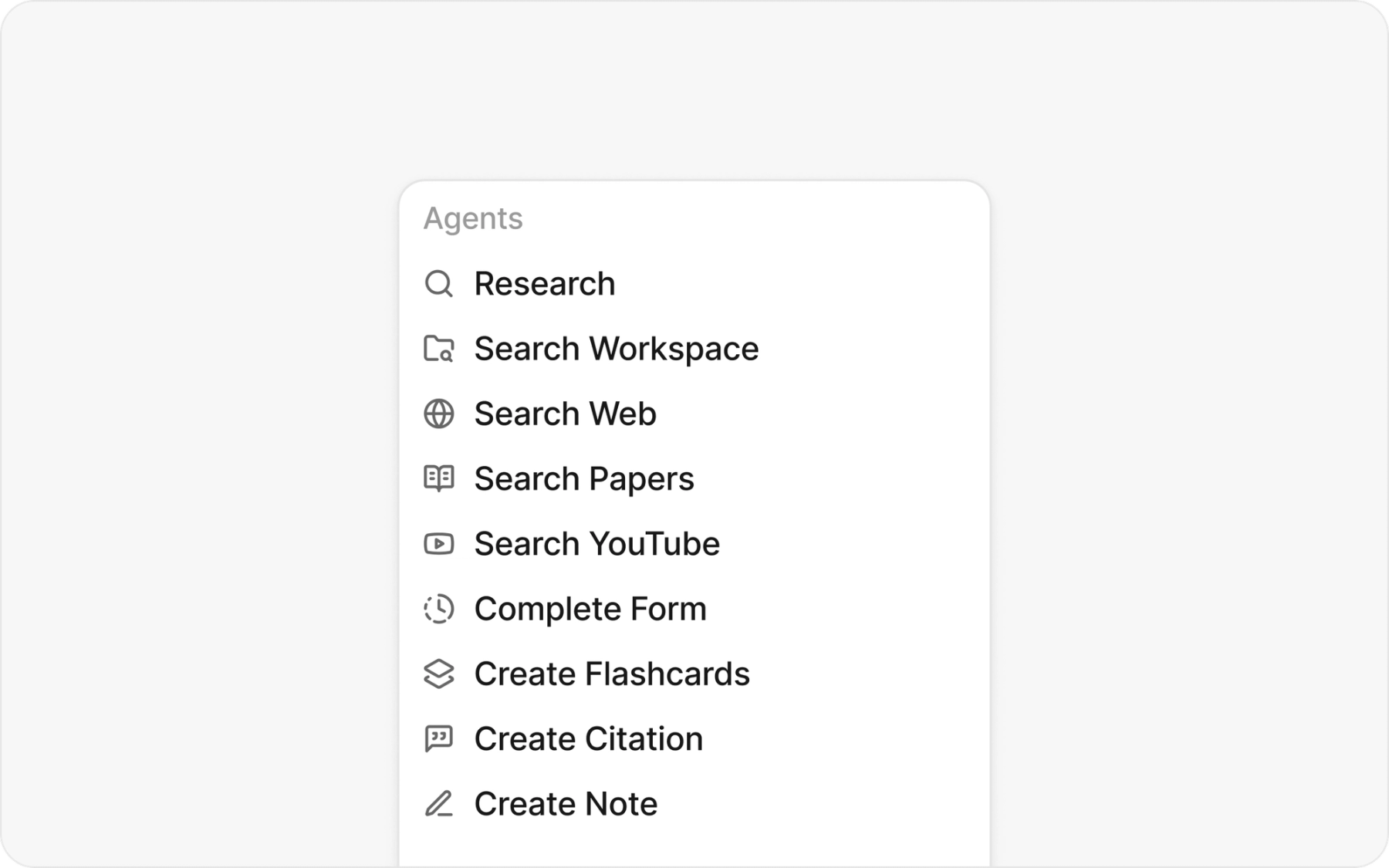
Task: Select Create Citation text entry
Action: 588,739
